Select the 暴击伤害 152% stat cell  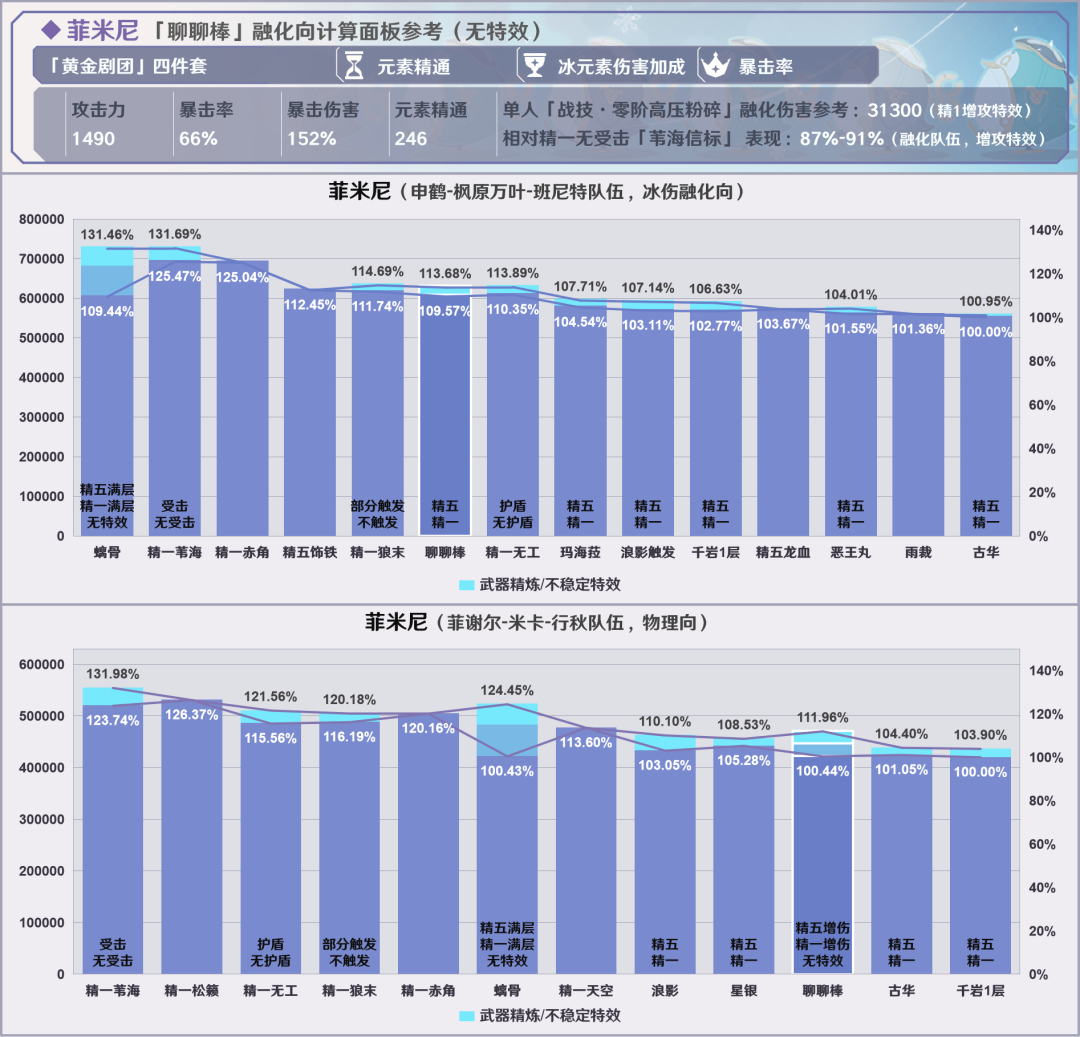322,124
